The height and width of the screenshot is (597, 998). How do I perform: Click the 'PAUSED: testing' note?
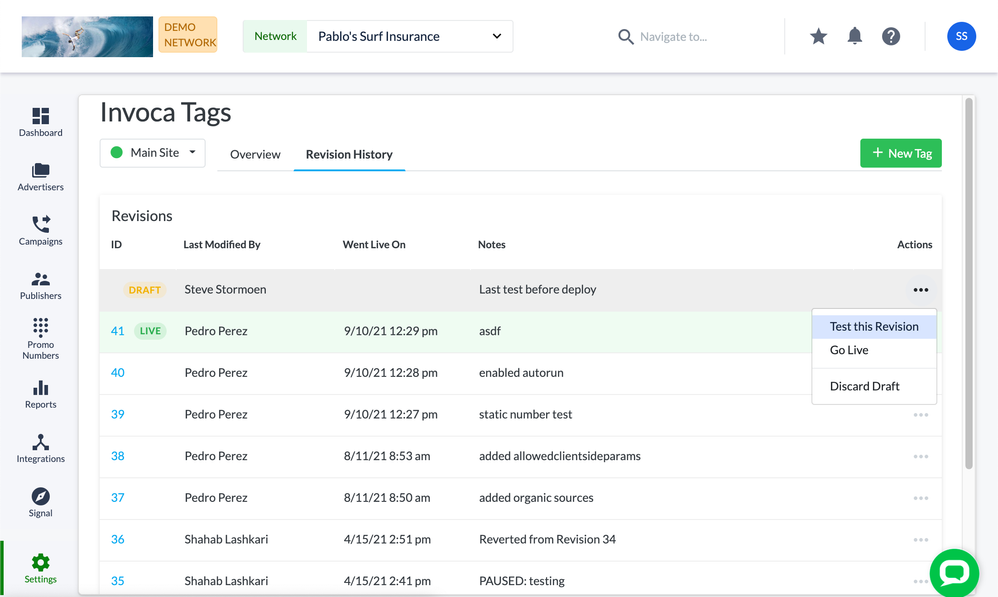point(522,580)
